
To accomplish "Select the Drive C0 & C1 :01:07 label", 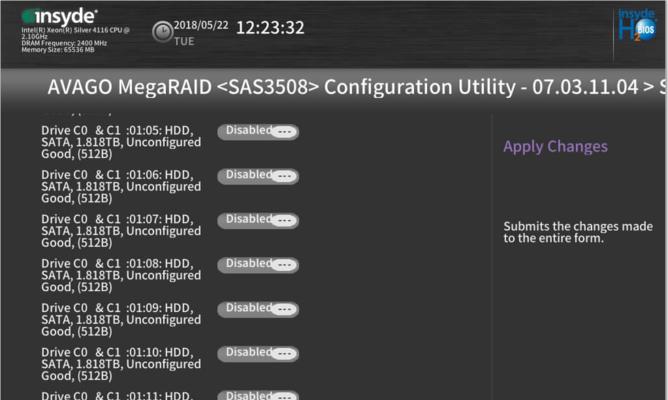I will (121, 230).
